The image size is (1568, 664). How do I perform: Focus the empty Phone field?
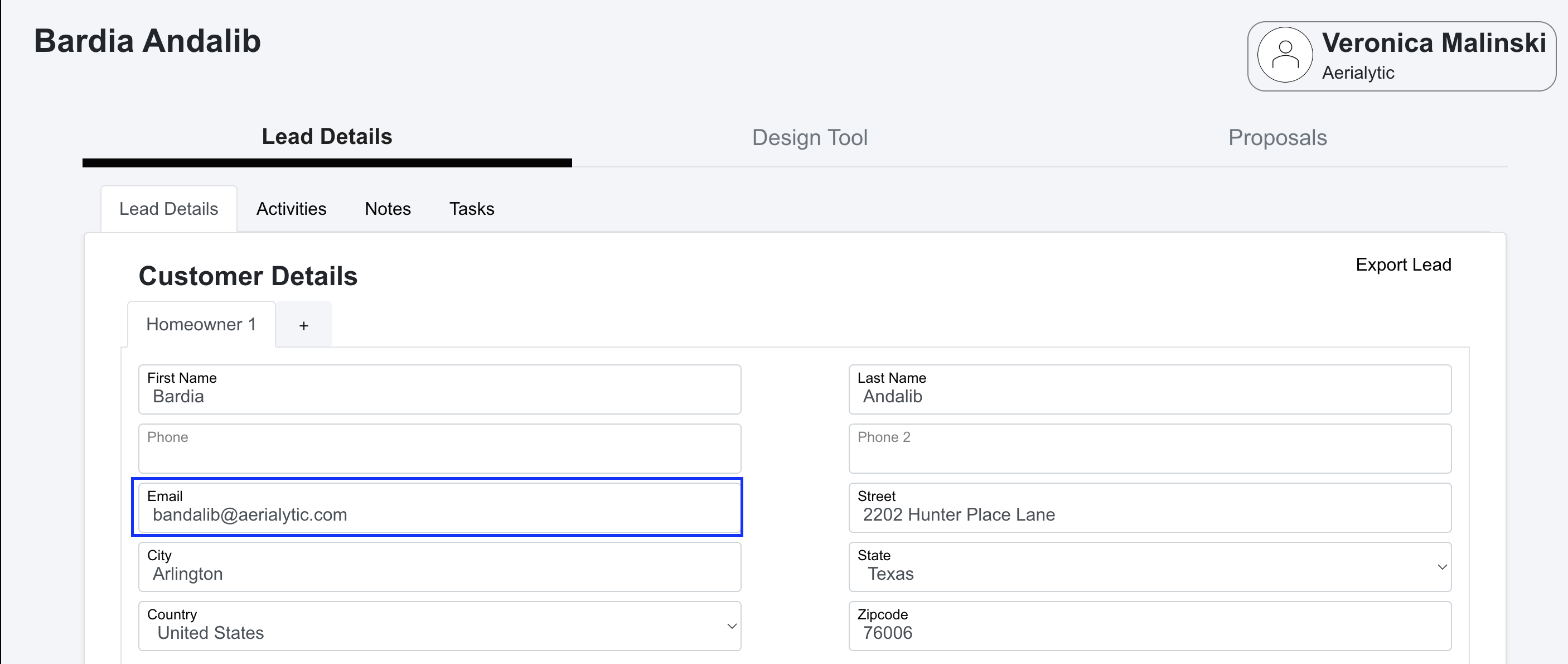439,449
